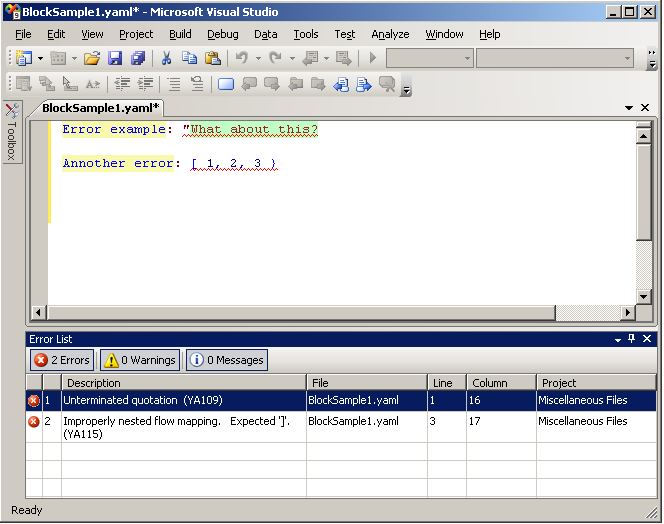Toggle a bookmark on the current line

click(x=226, y=84)
